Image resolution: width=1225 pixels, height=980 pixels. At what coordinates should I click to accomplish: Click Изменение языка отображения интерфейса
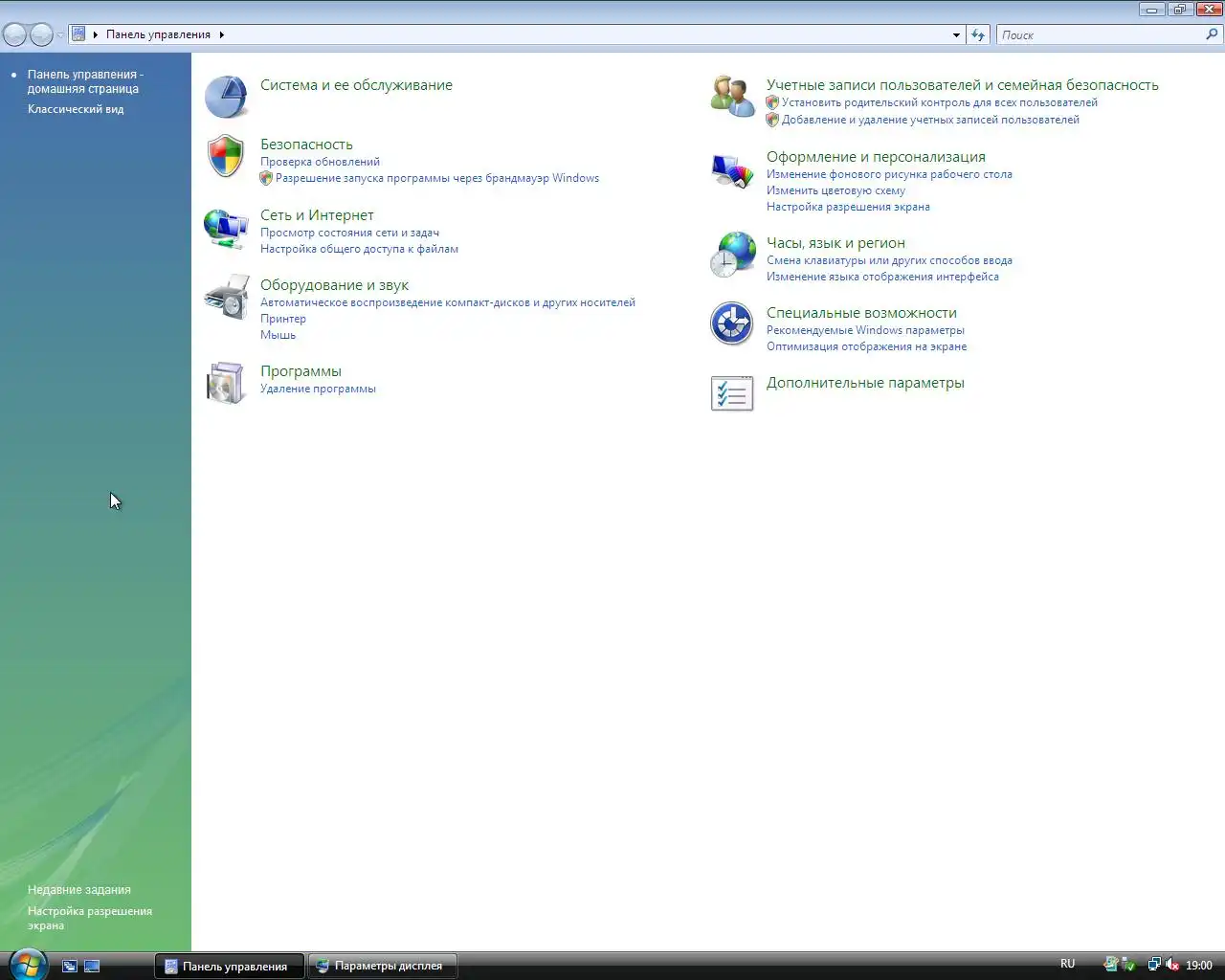click(882, 277)
